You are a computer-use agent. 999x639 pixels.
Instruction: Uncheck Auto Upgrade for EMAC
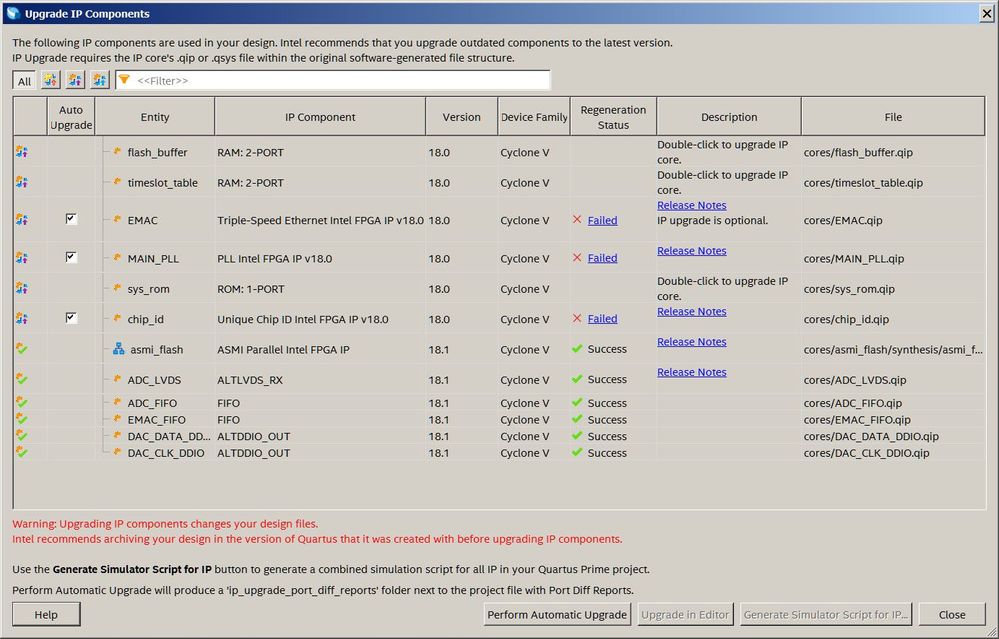tap(71, 219)
